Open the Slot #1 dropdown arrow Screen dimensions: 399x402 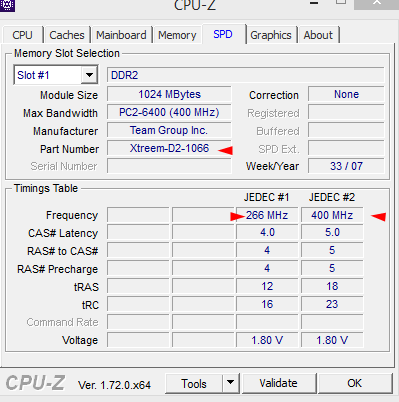pos(89,75)
